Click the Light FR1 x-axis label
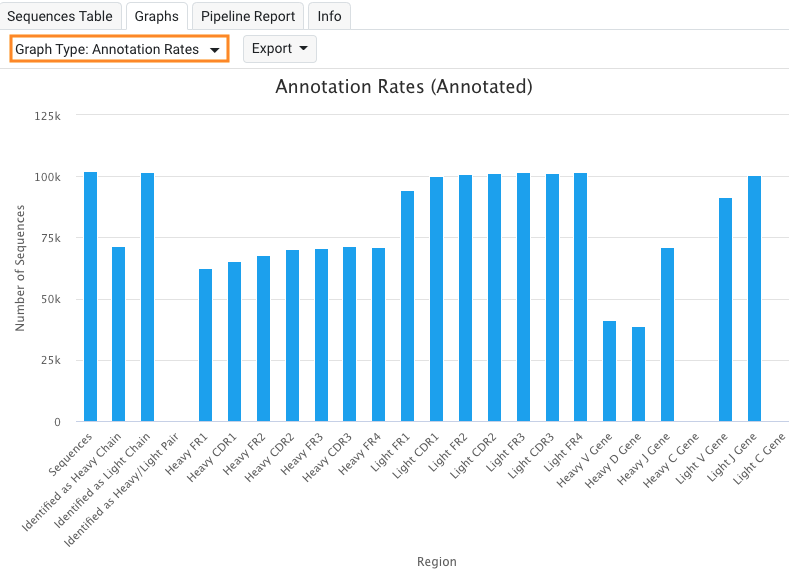The height and width of the screenshot is (575, 789). [390, 453]
